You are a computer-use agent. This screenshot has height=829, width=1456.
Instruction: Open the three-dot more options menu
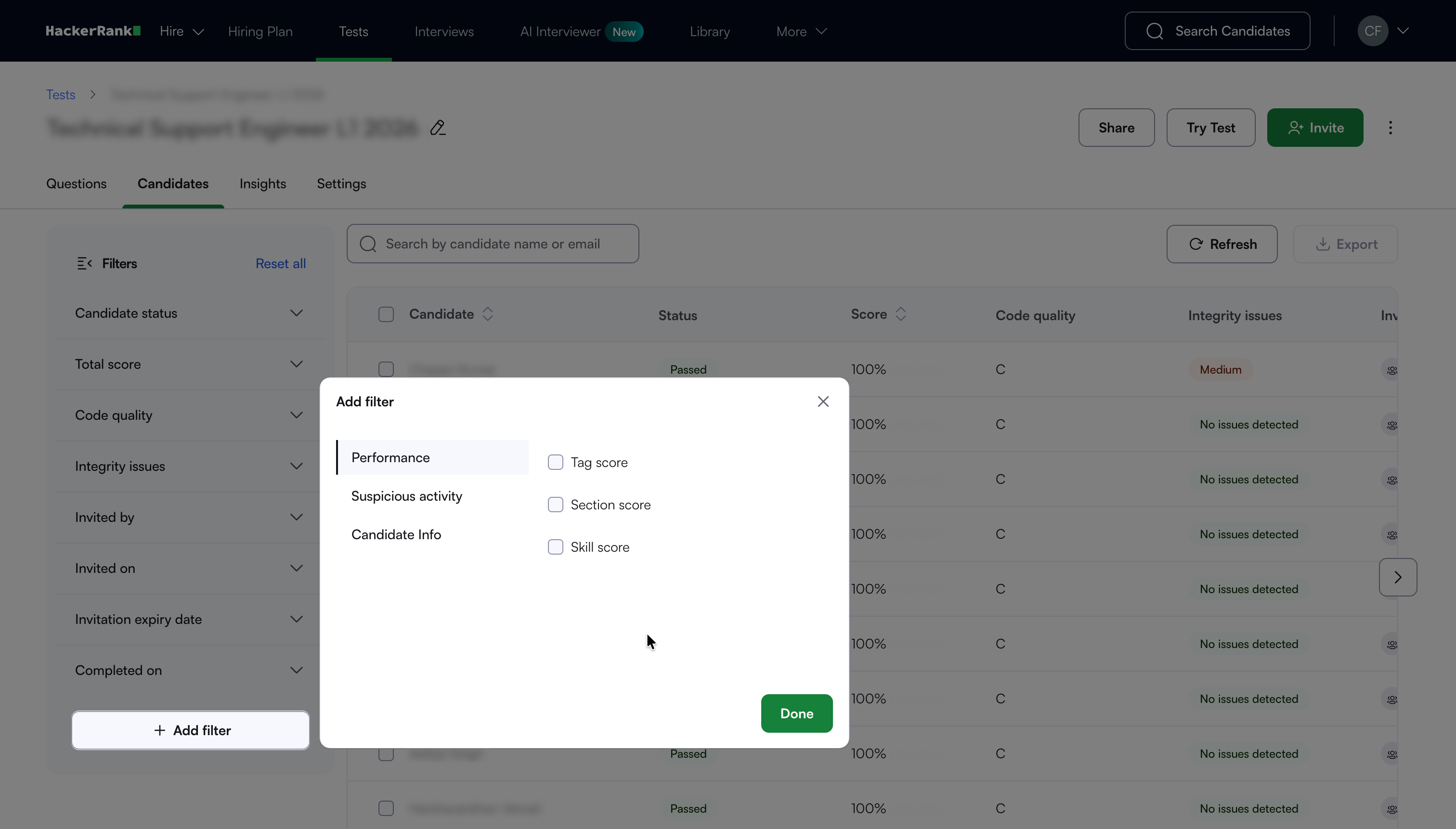[1391, 128]
